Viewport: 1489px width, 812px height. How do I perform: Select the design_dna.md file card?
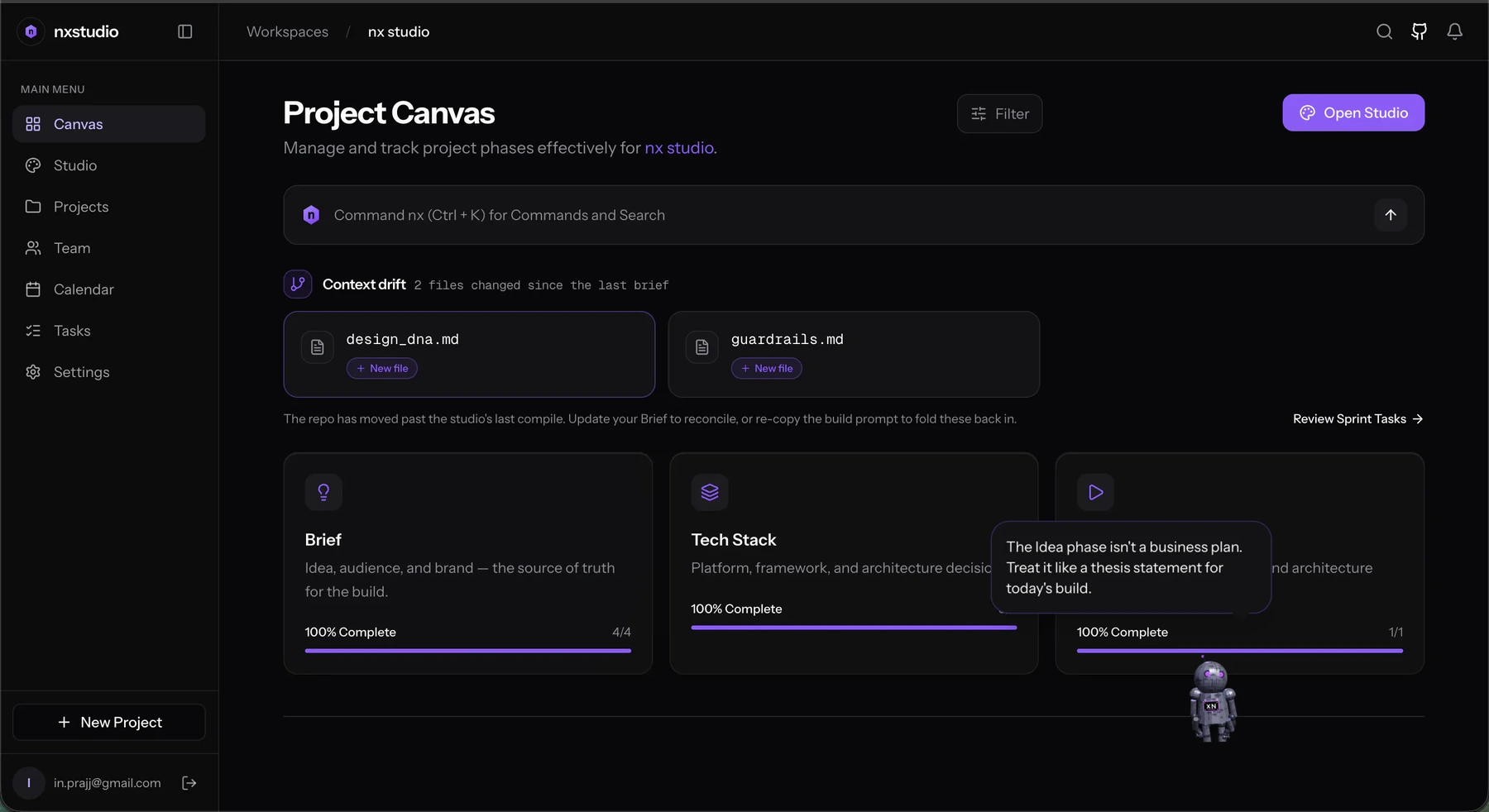coord(469,354)
